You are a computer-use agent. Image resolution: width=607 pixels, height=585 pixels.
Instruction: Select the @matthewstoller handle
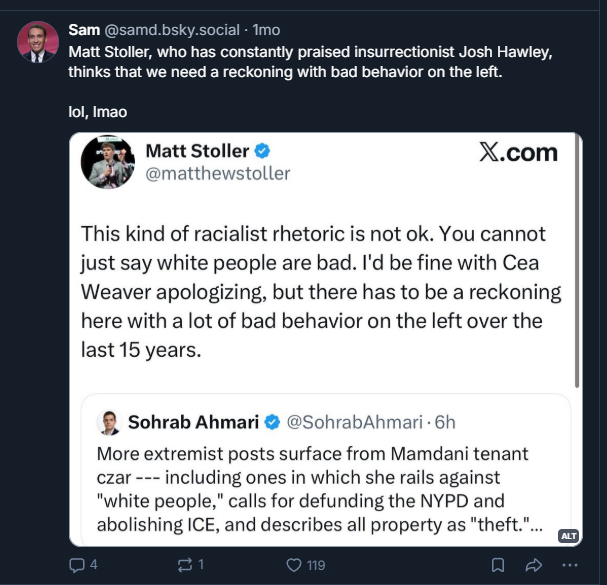coord(218,174)
